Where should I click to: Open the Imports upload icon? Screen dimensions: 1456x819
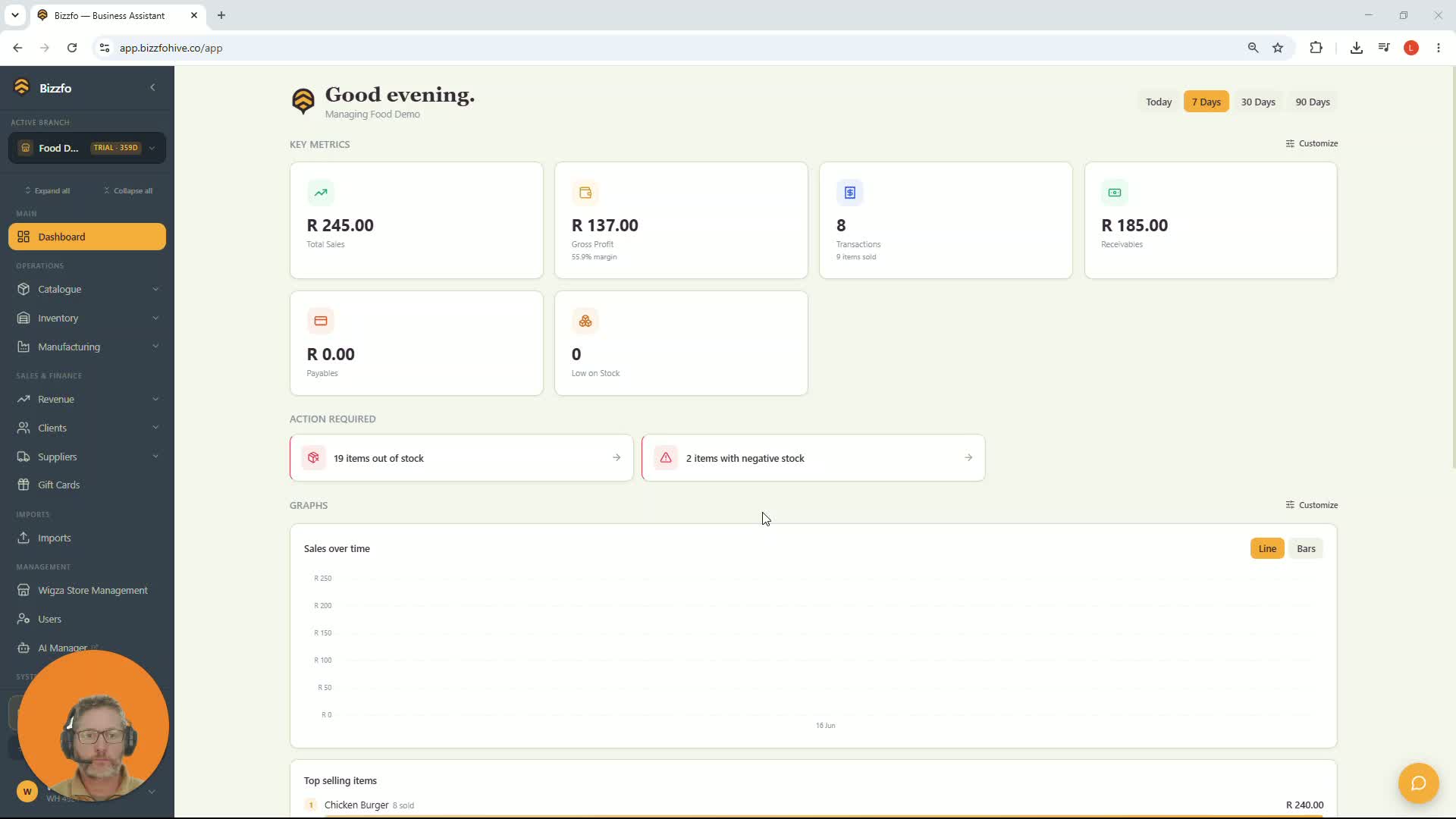pyautogui.click(x=24, y=538)
